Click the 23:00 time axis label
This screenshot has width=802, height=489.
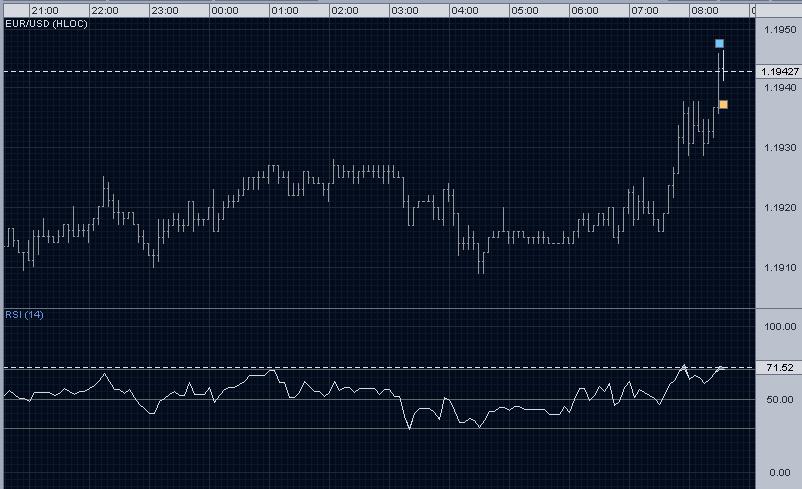(x=165, y=10)
